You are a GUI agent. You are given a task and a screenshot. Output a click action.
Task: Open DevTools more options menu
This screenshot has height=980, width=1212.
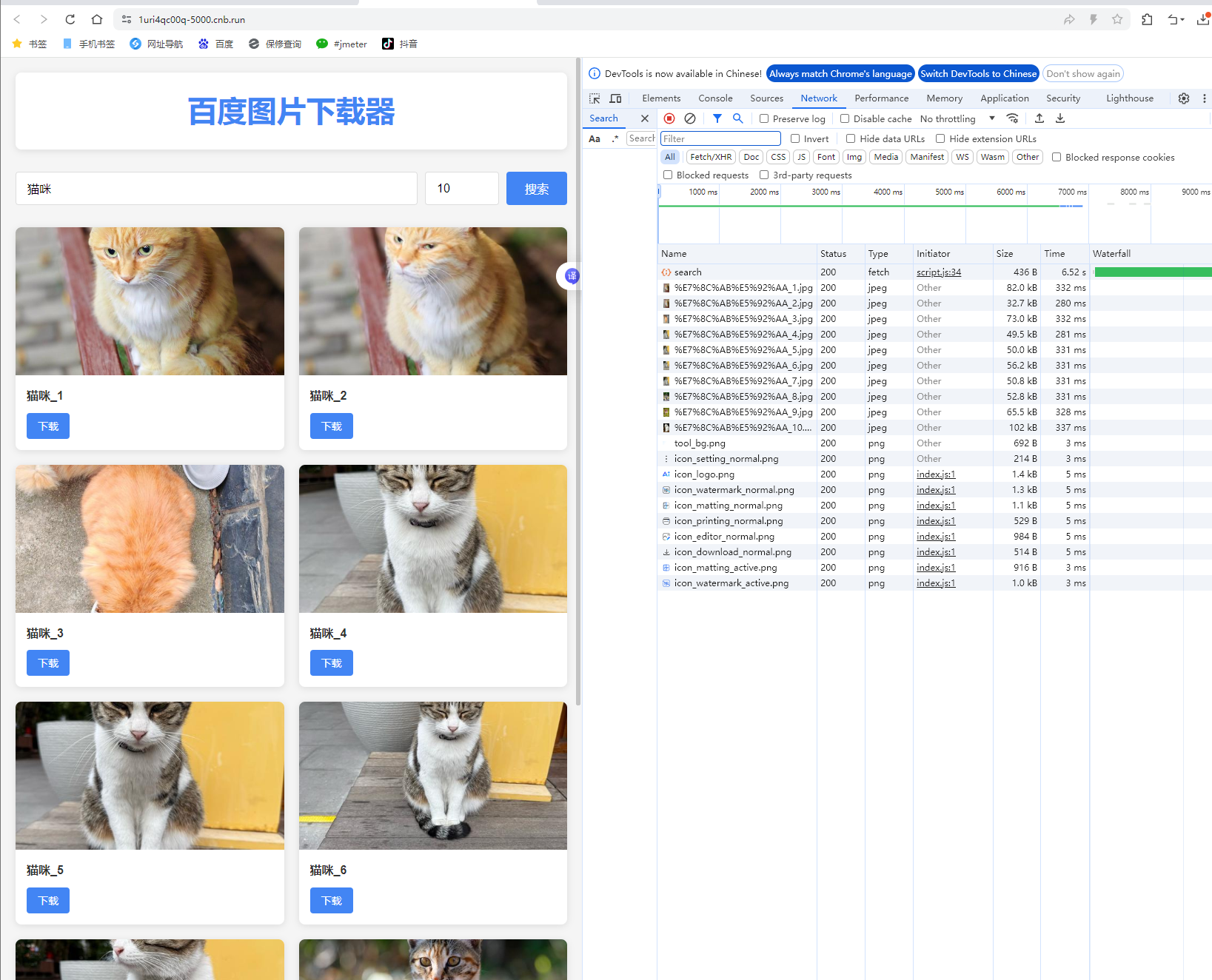tap(1204, 98)
